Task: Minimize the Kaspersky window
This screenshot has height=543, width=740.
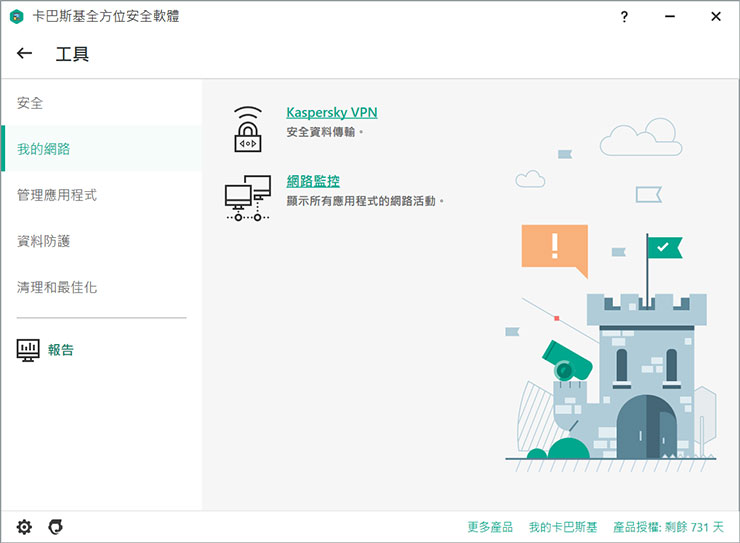Action: point(670,17)
